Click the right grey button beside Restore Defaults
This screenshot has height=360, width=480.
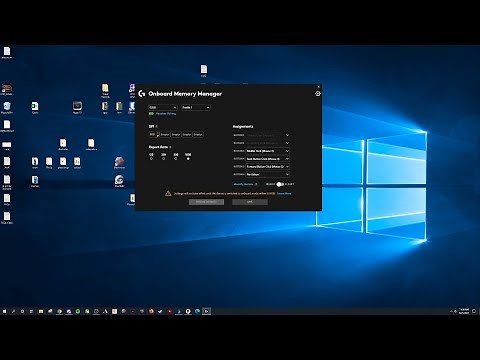click(x=250, y=202)
